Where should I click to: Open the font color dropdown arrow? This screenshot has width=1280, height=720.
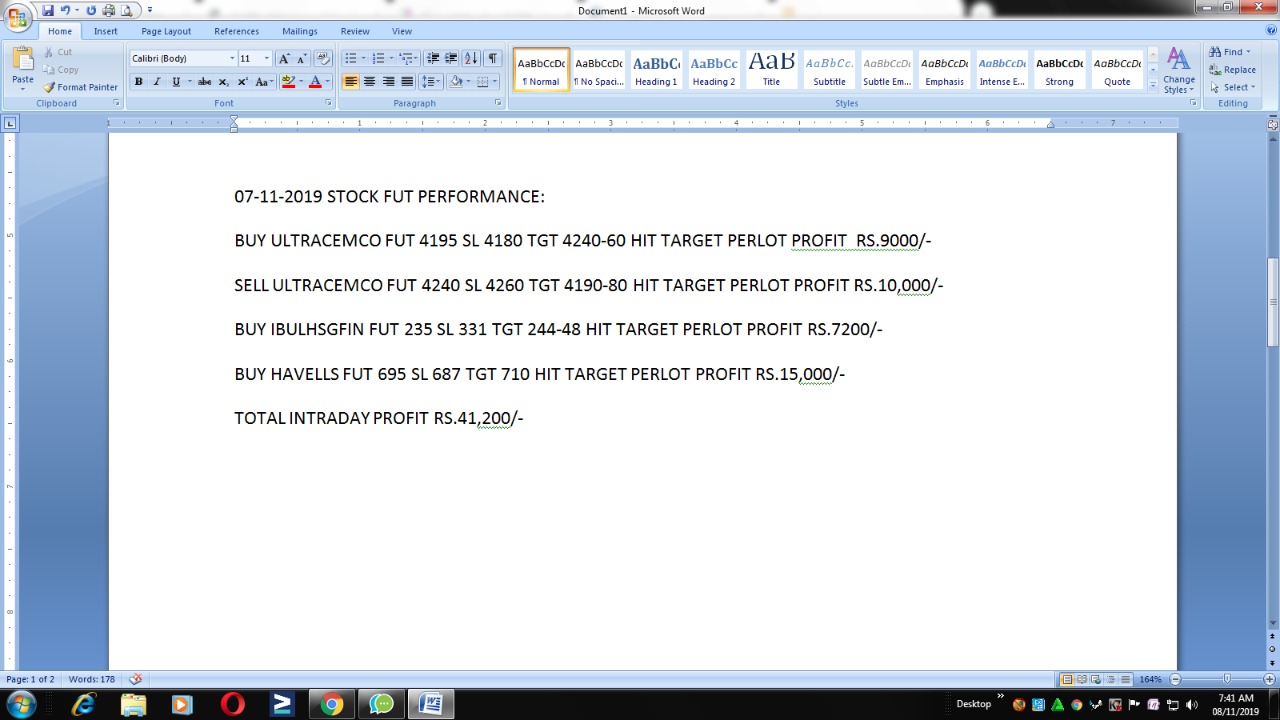tap(328, 82)
